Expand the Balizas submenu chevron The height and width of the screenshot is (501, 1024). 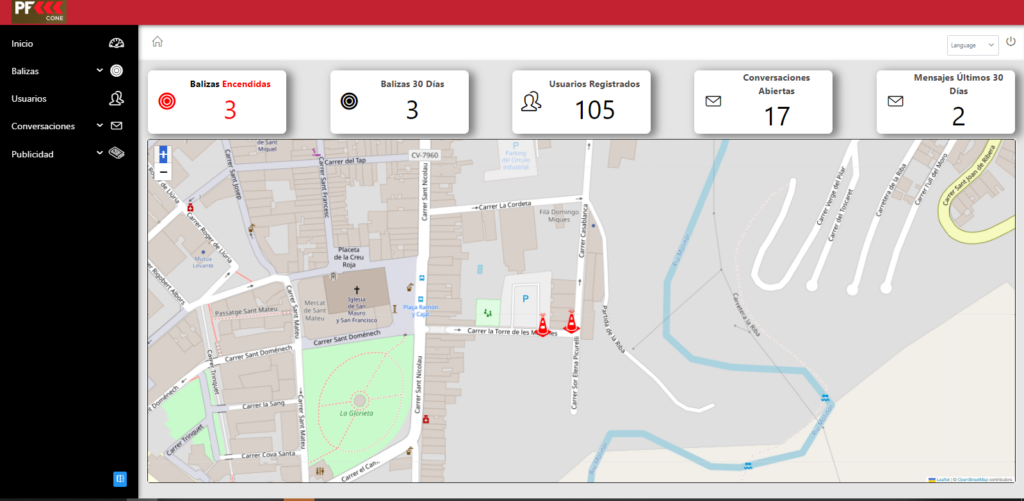99,71
